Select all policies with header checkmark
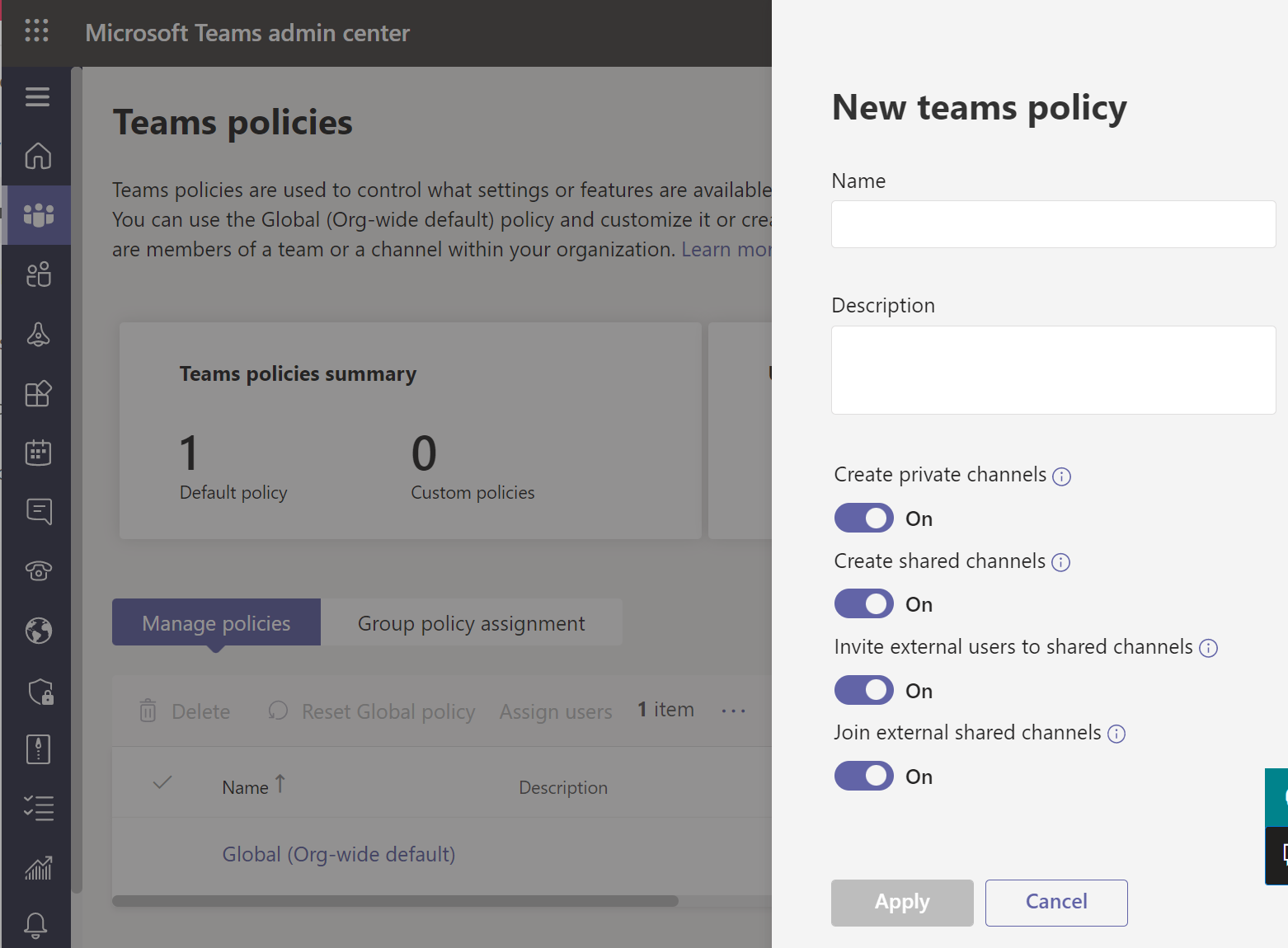 tap(162, 782)
